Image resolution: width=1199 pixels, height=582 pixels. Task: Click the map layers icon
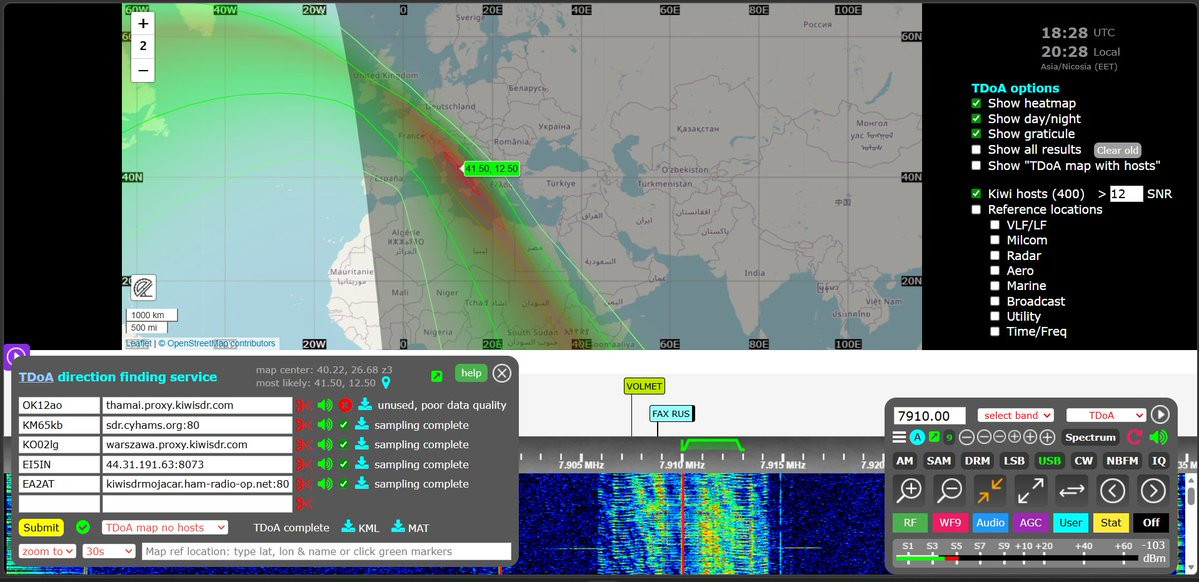144,288
